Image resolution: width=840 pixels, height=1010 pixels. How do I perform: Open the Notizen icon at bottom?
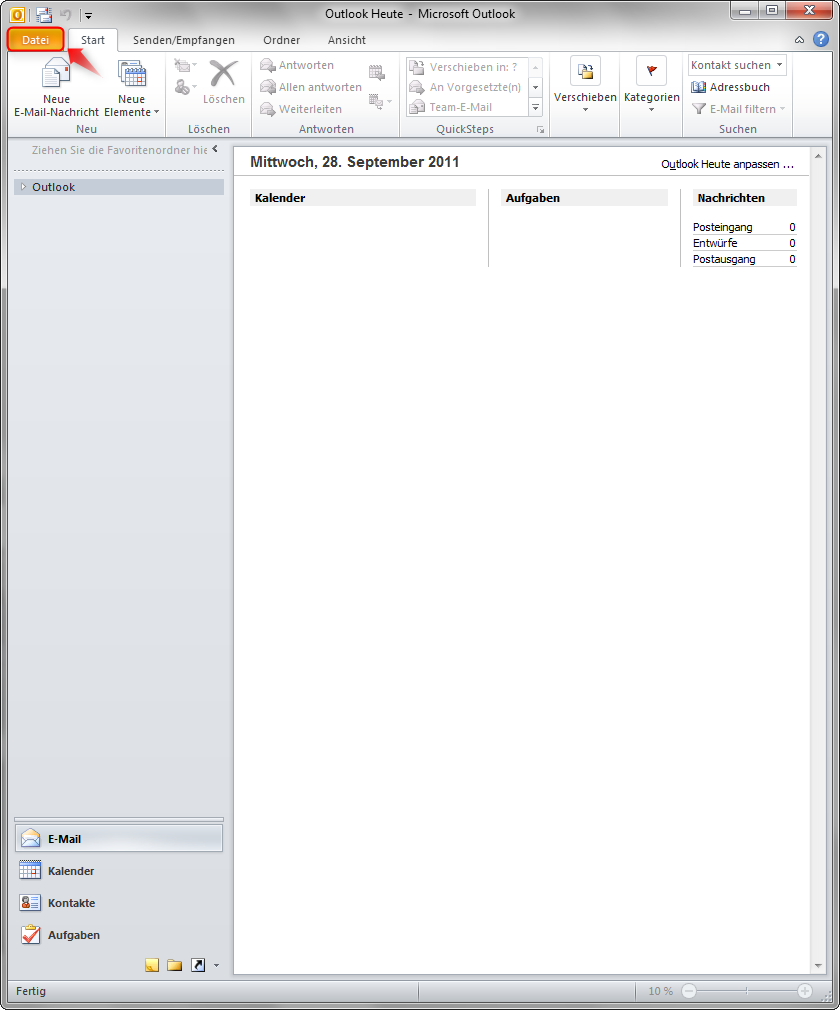[151, 964]
